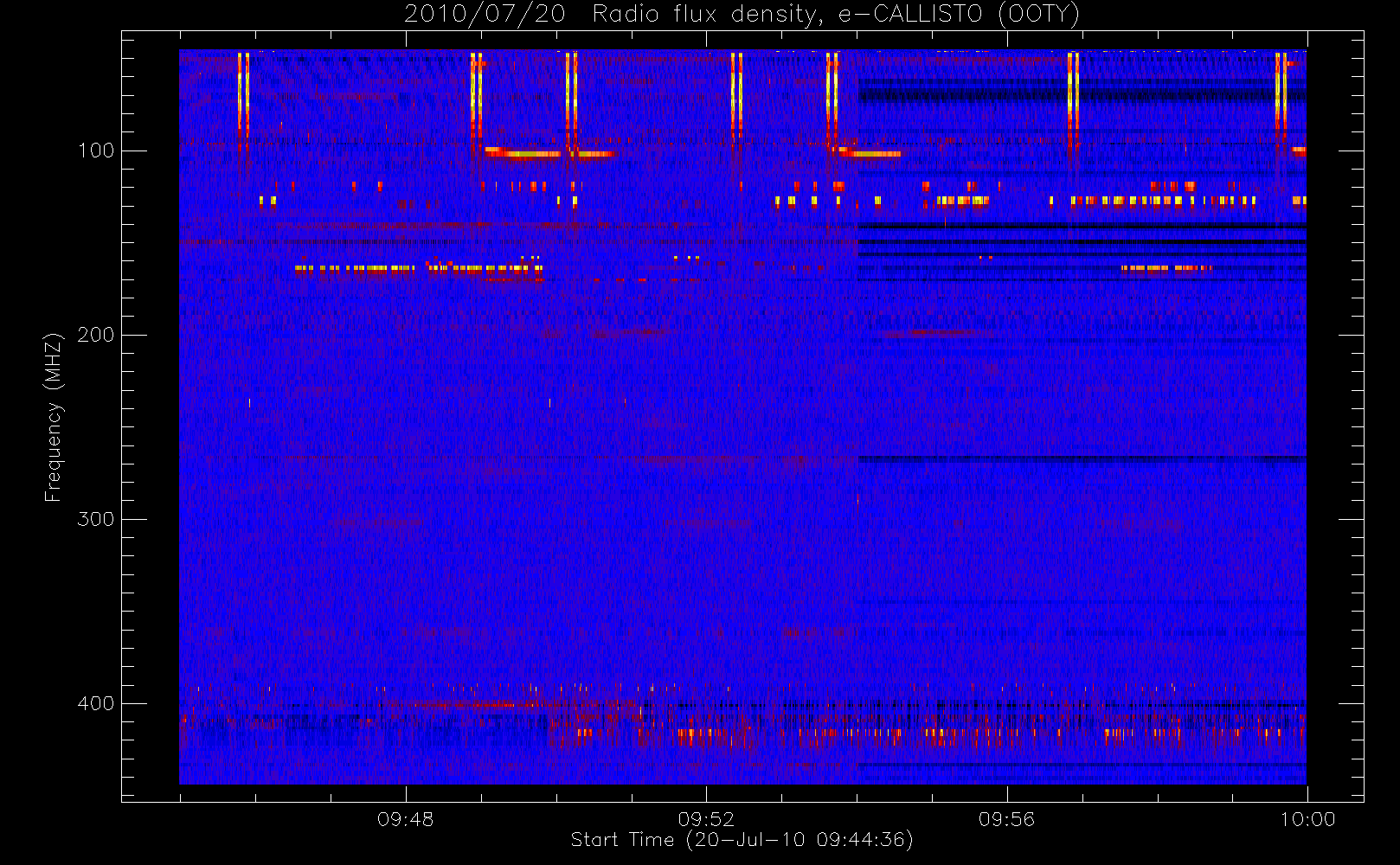Click the 09:56 time tick label
Image resolution: width=1400 pixels, height=865 pixels.
point(1006,819)
